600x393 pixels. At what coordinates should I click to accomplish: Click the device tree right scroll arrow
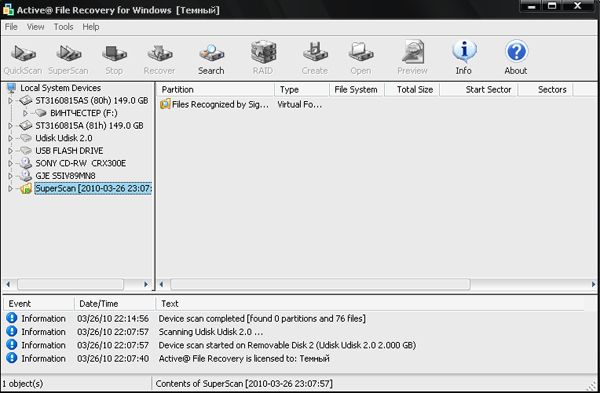pyautogui.click(x=146, y=284)
